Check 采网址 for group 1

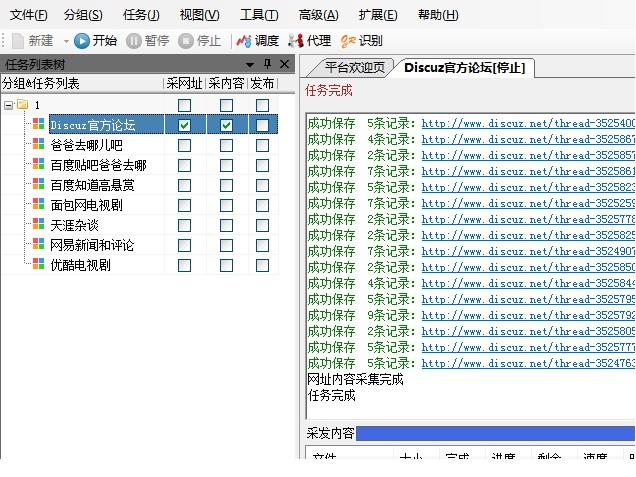(x=185, y=105)
